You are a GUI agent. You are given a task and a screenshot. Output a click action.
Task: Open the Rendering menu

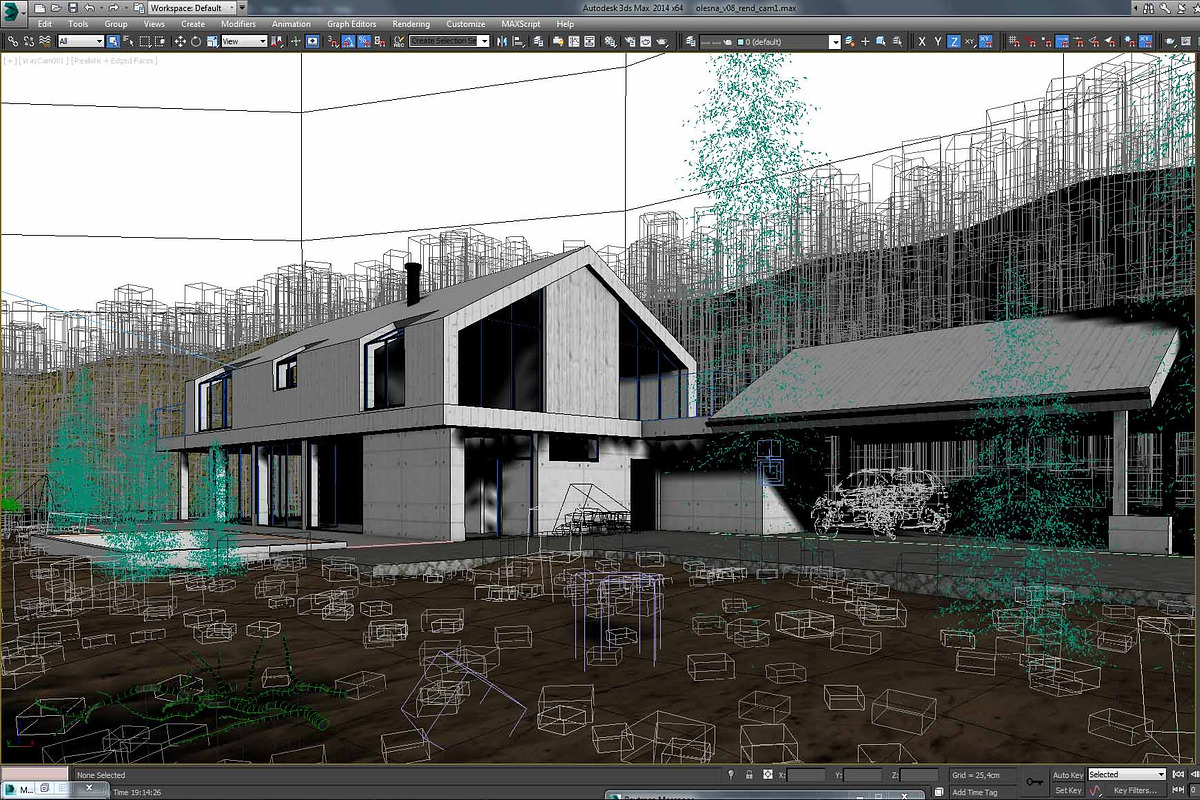point(411,24)
